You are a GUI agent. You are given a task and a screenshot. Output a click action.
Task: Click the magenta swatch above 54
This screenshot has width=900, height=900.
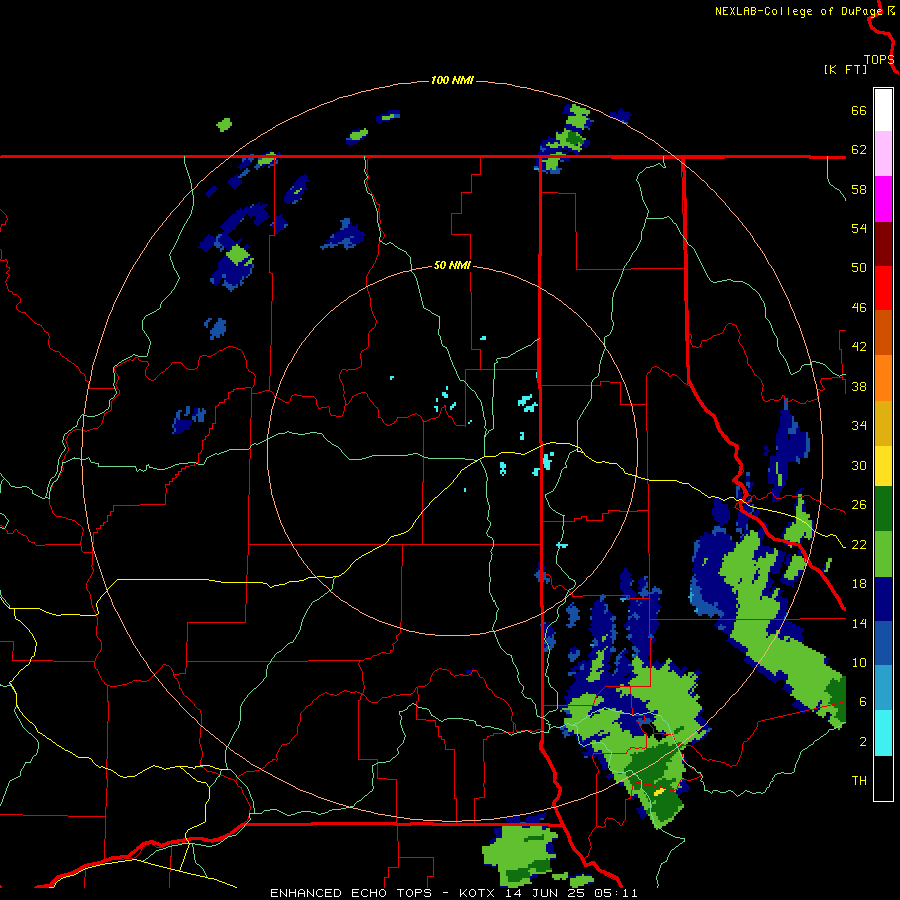coord(883,199)
